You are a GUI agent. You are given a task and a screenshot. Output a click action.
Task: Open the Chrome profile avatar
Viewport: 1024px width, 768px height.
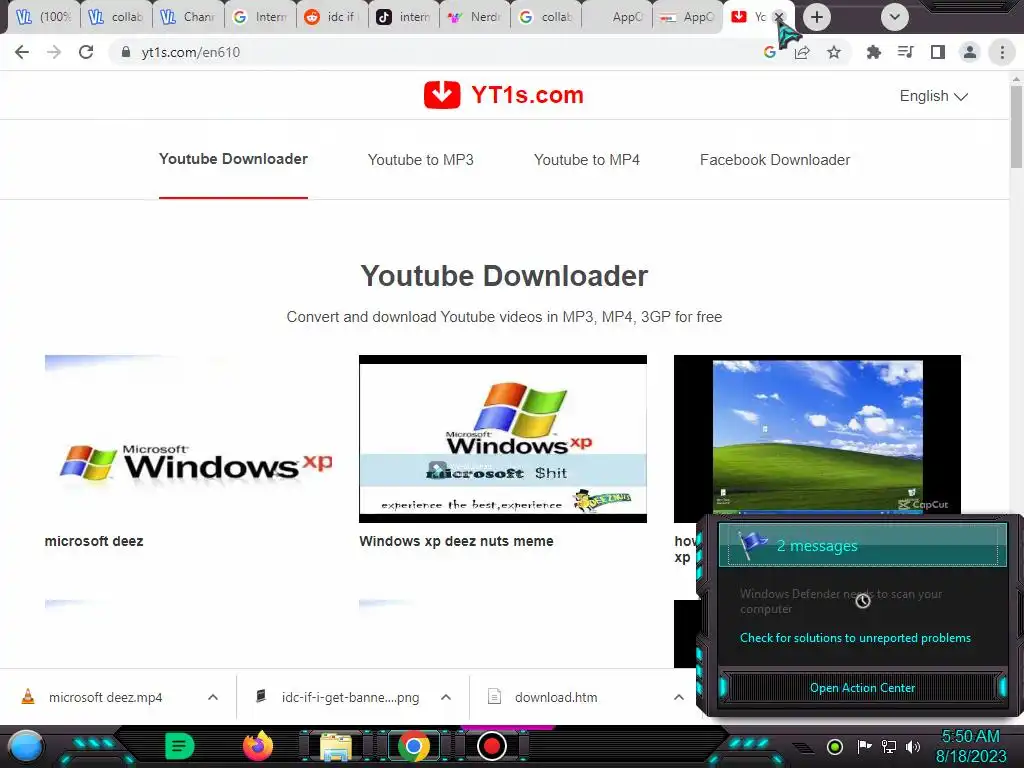point(970,52)
